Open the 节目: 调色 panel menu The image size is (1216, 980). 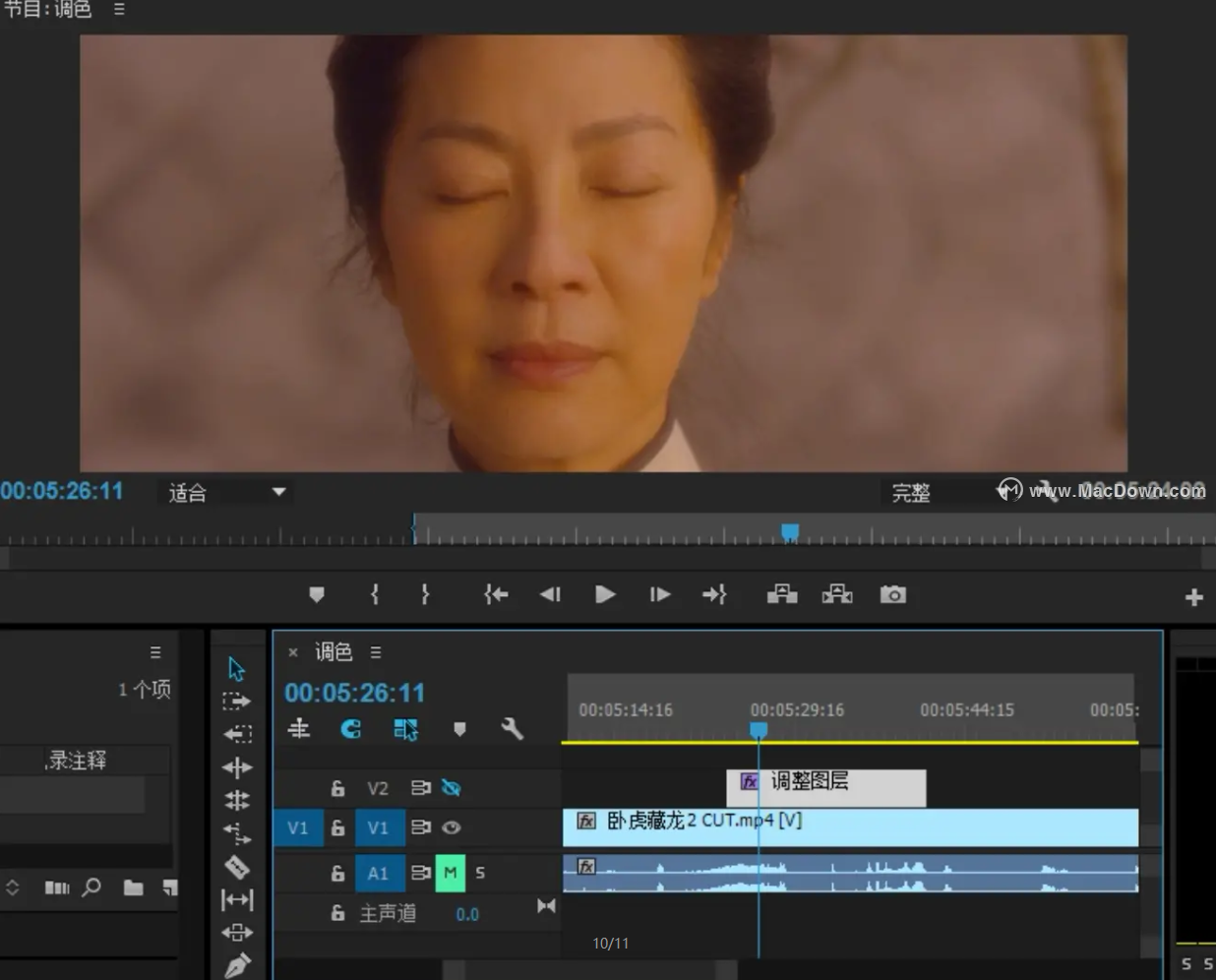coord(119,9)
